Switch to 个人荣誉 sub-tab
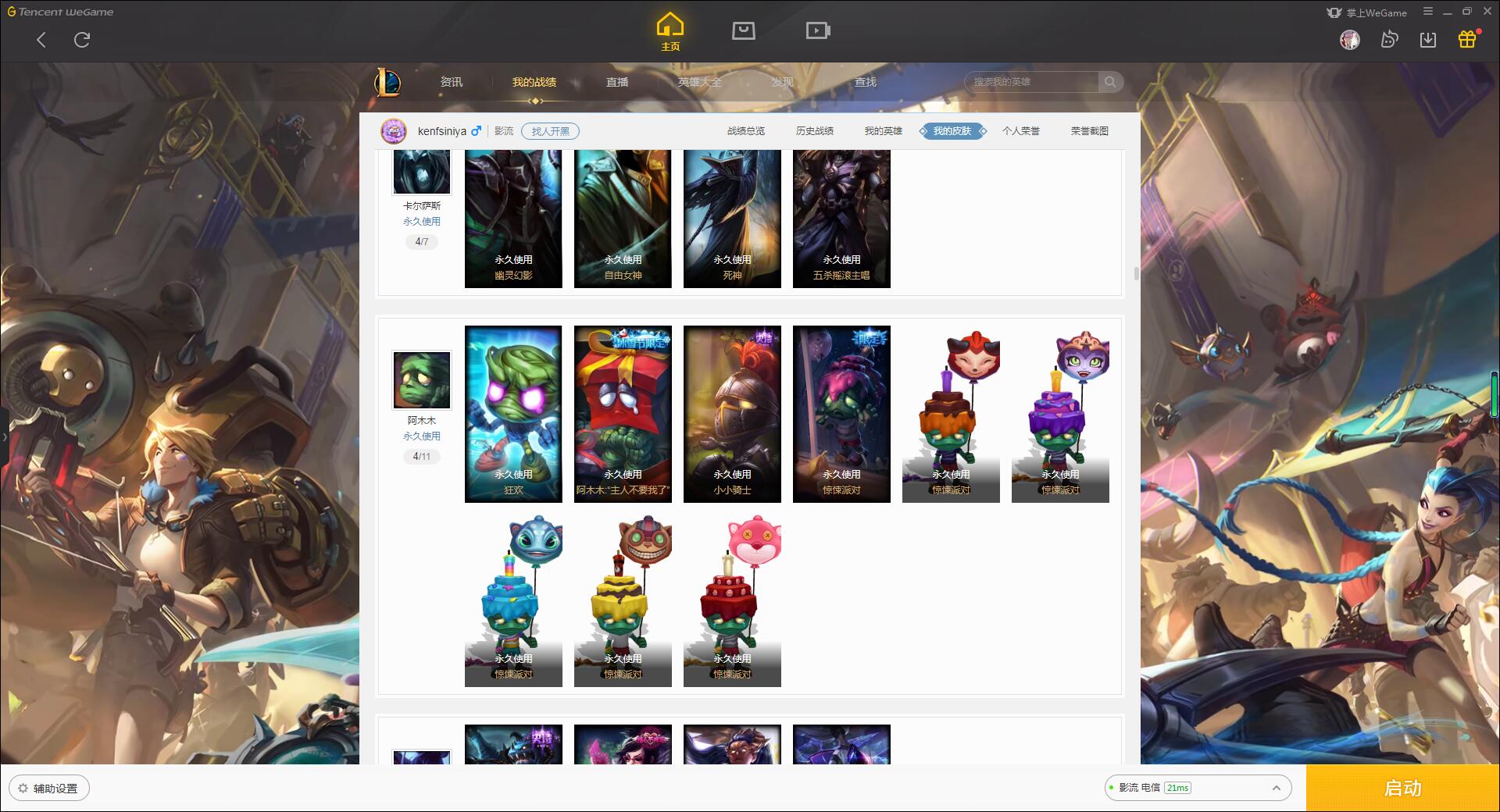This screenshot has height=812, width=1500. pyautogui.click(x=1021, y=131)
